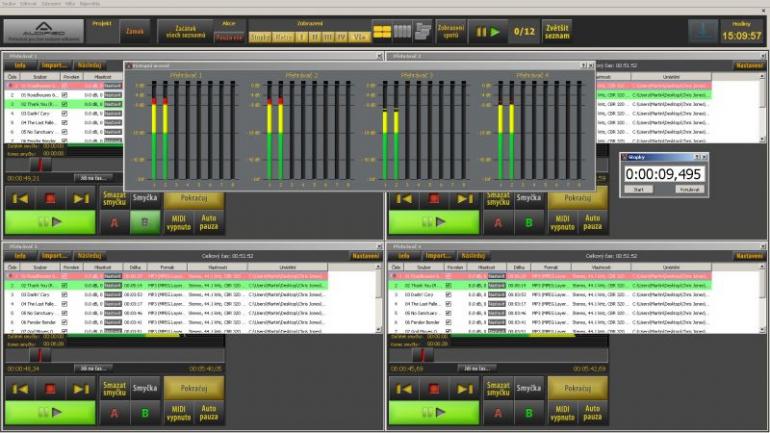Click Začátek všech seznamů button
Image resolution: width=770 pixels, height=433 pixels.
coord(186,31)
